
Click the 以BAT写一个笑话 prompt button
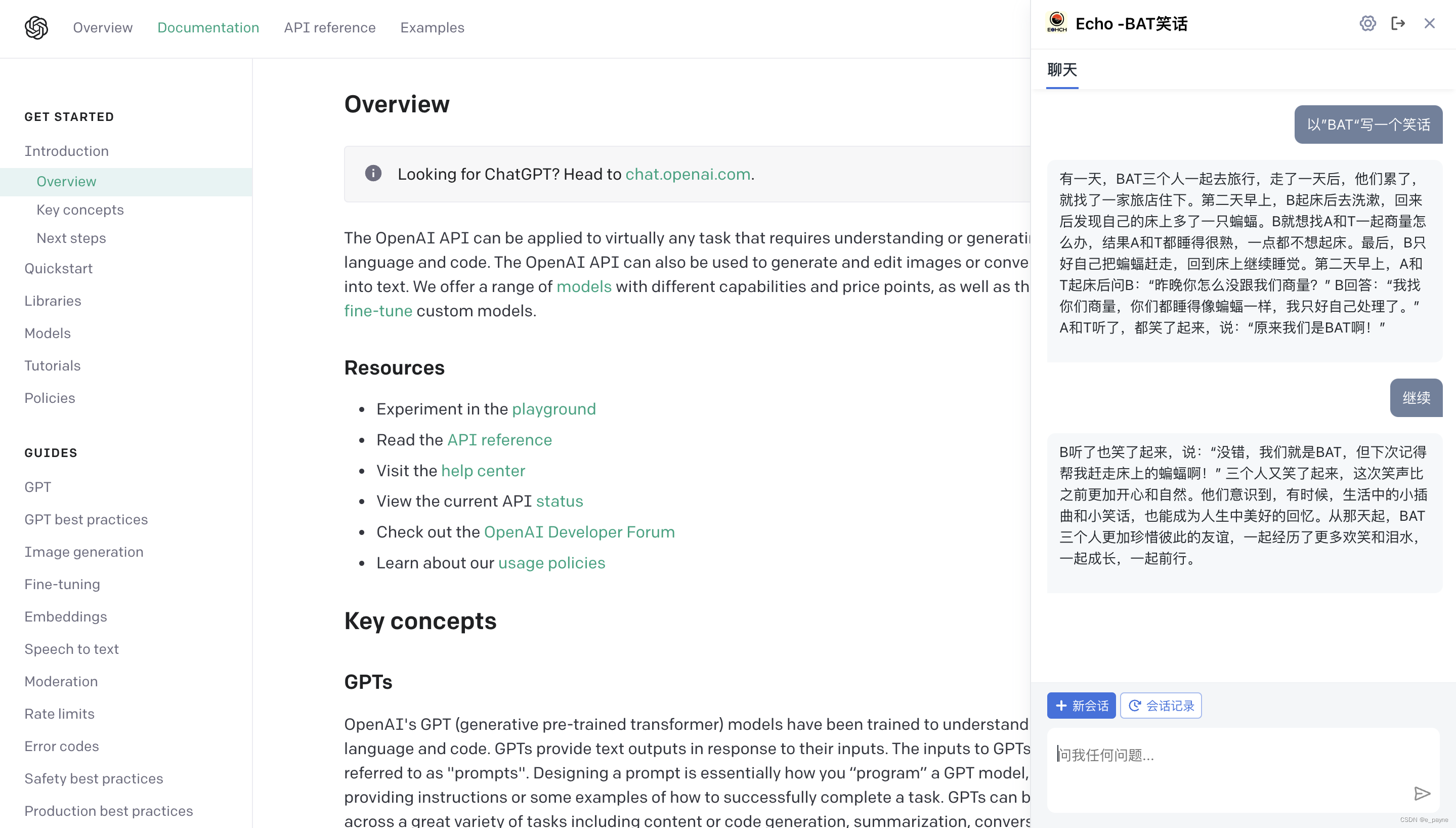click(x=1368, y=125)
